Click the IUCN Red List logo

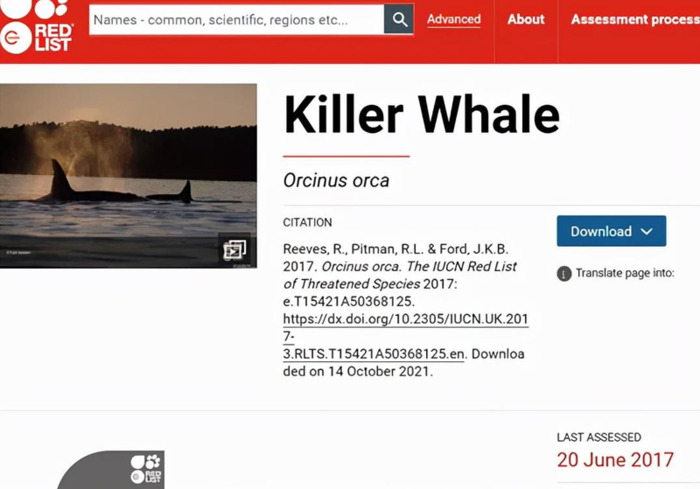point(37,28)
